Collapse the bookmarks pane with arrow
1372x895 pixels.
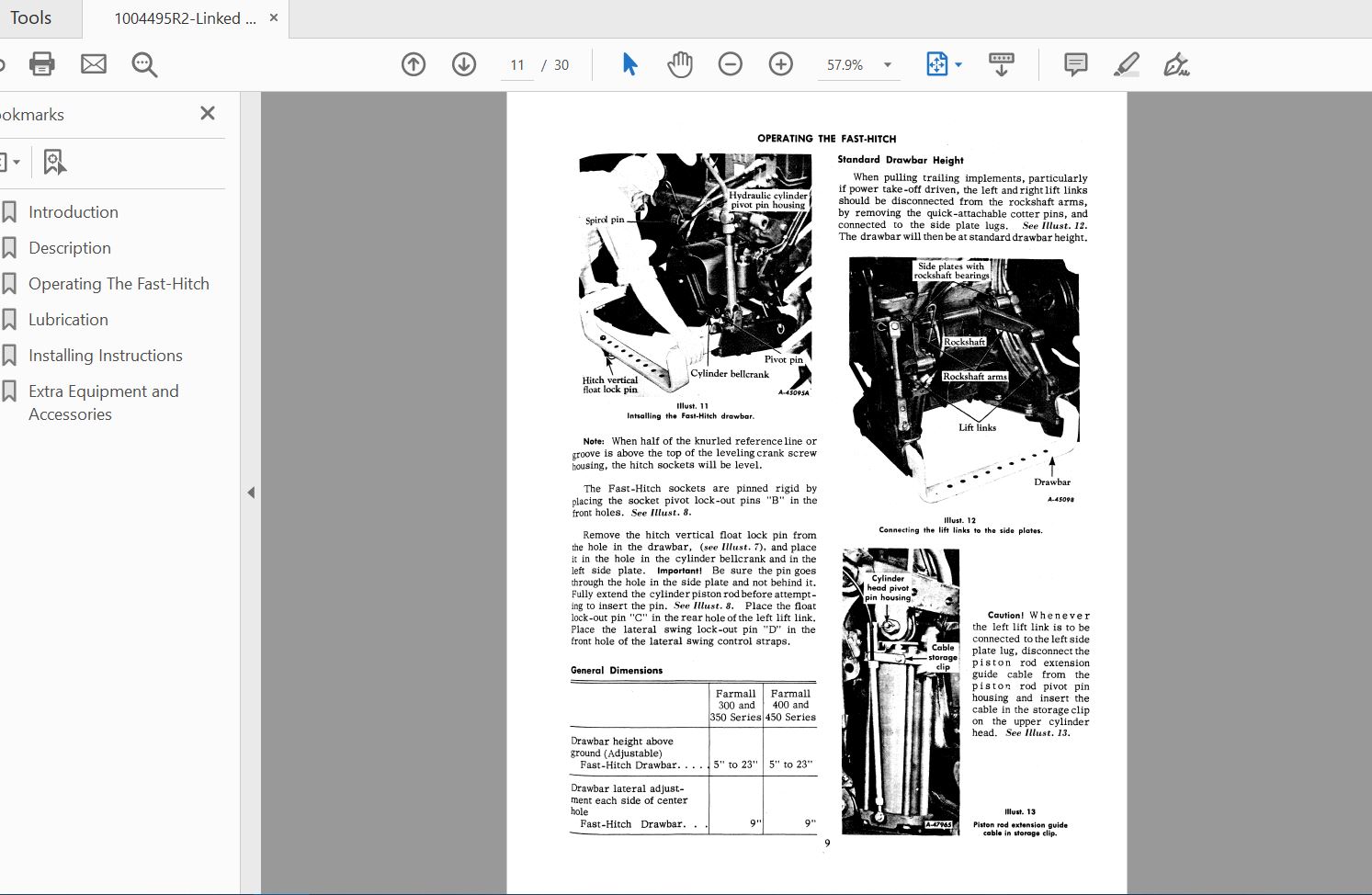pos(251,493)
